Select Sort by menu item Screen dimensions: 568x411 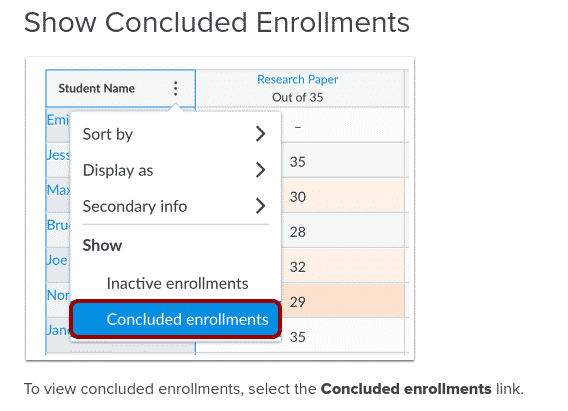(175, 134)
